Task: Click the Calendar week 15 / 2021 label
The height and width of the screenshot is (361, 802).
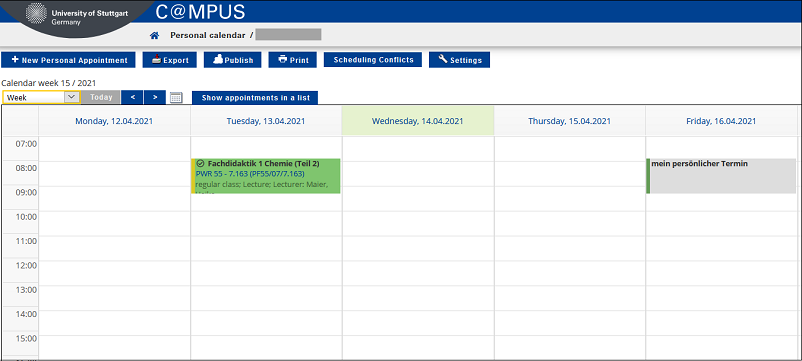Action: [x=49, y=82]
